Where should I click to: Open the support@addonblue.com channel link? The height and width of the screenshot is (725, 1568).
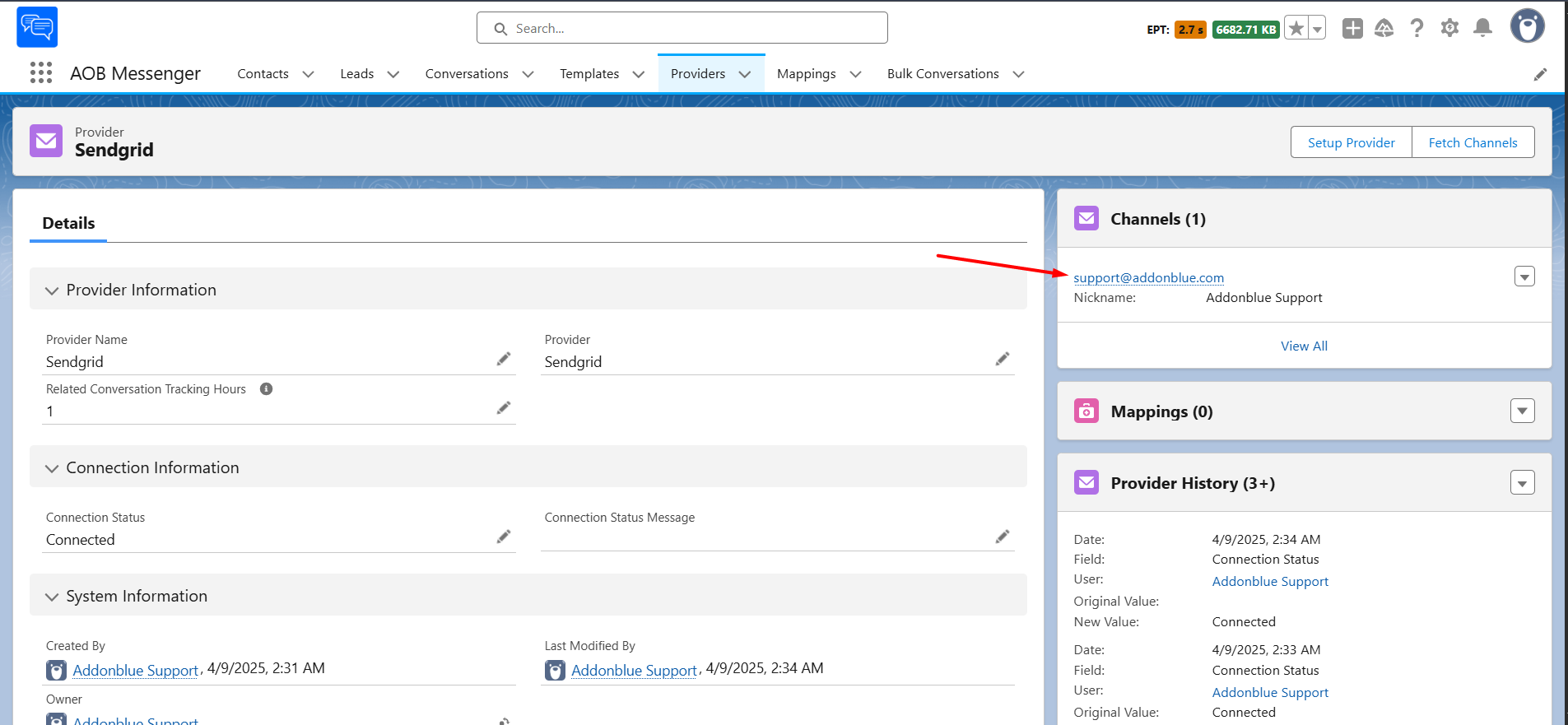click(x=1148, y=278)
